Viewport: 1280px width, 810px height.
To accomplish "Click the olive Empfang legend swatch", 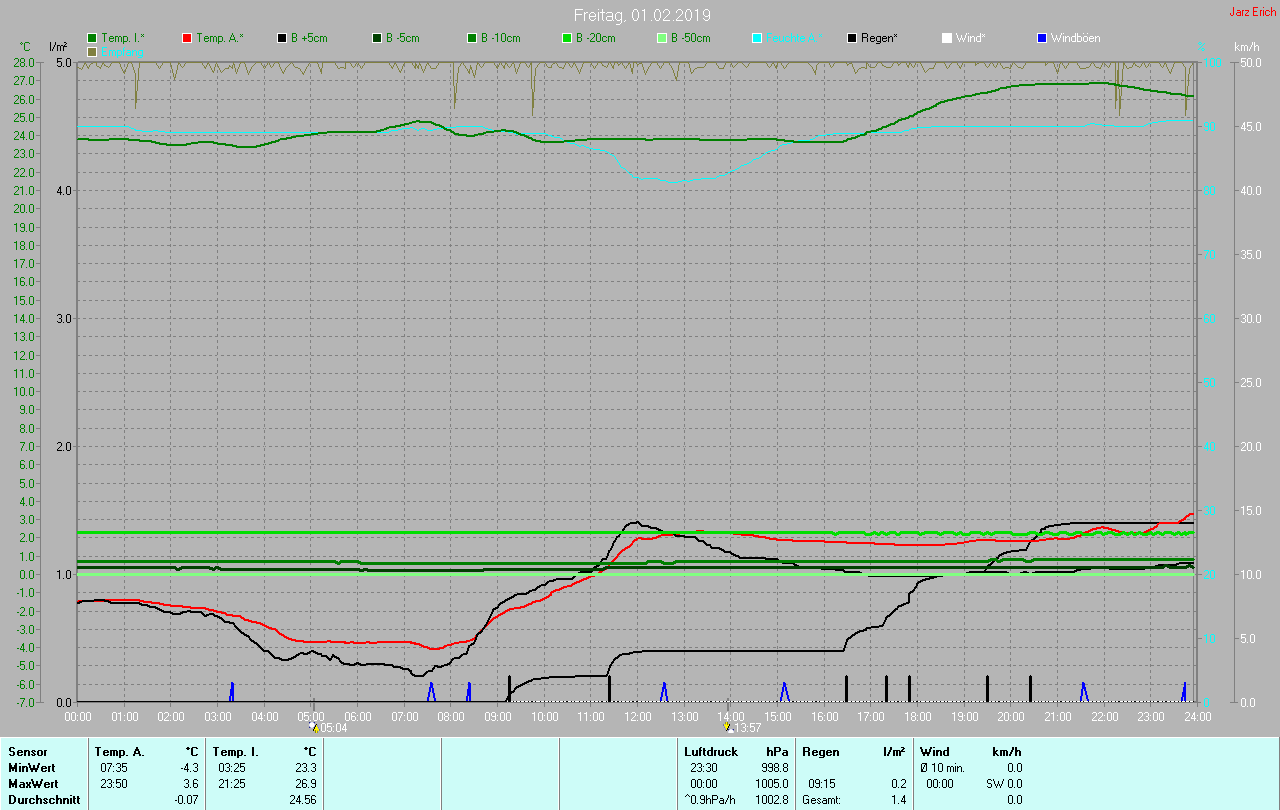I will [93, 51].
